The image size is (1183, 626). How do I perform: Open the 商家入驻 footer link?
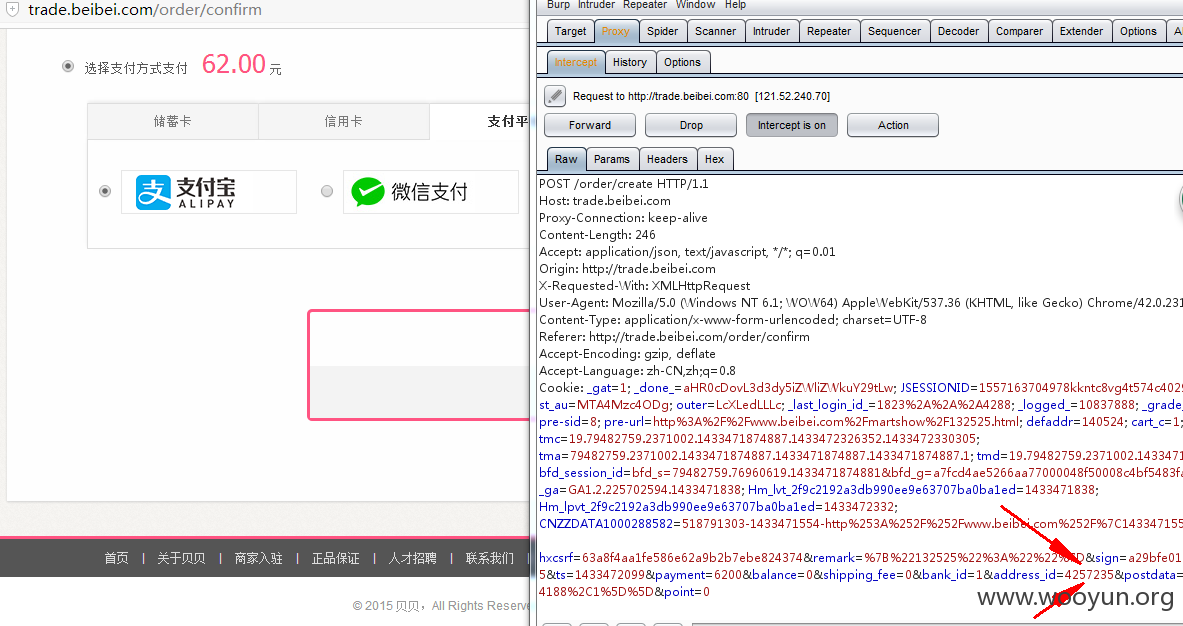(x=258, y=558)
